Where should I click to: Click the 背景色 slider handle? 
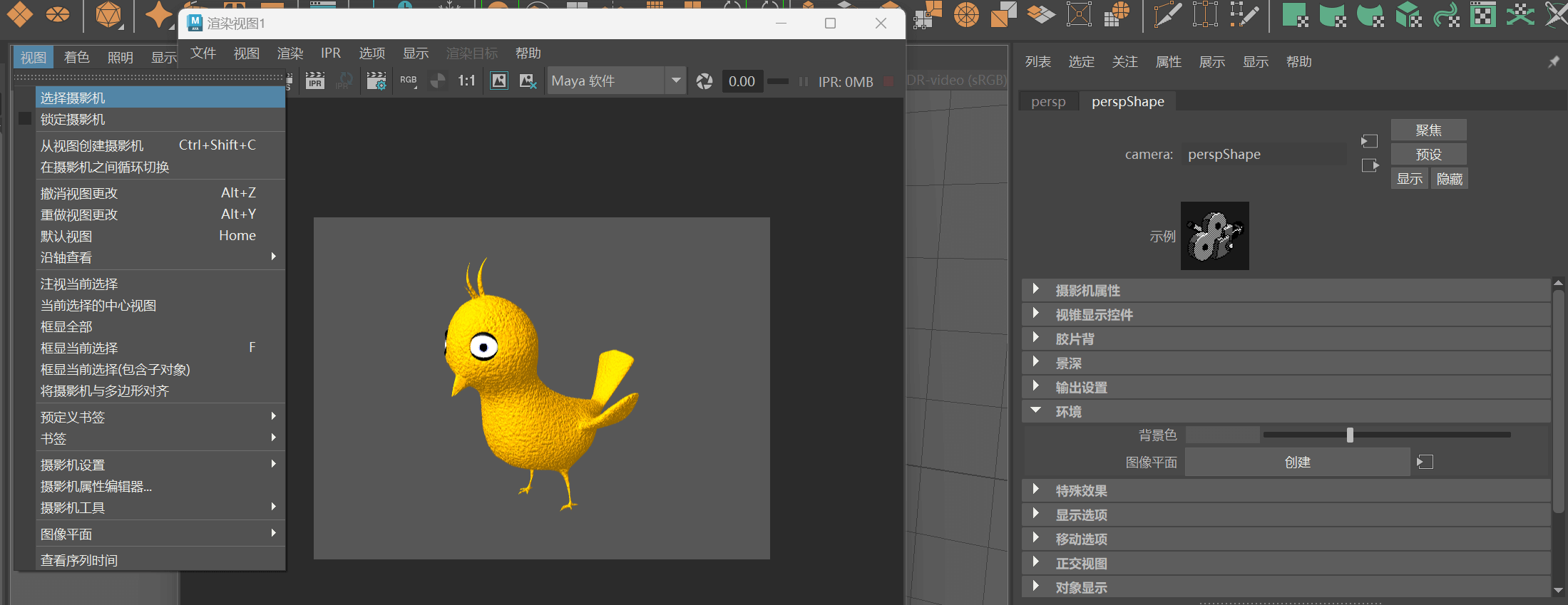point(1350,435)
